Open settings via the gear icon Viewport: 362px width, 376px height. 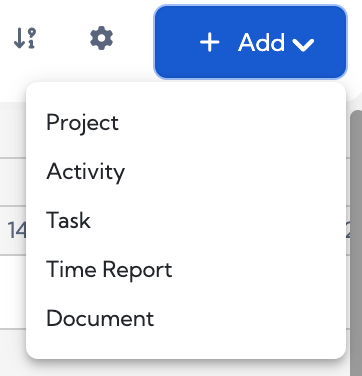[101, 38]
